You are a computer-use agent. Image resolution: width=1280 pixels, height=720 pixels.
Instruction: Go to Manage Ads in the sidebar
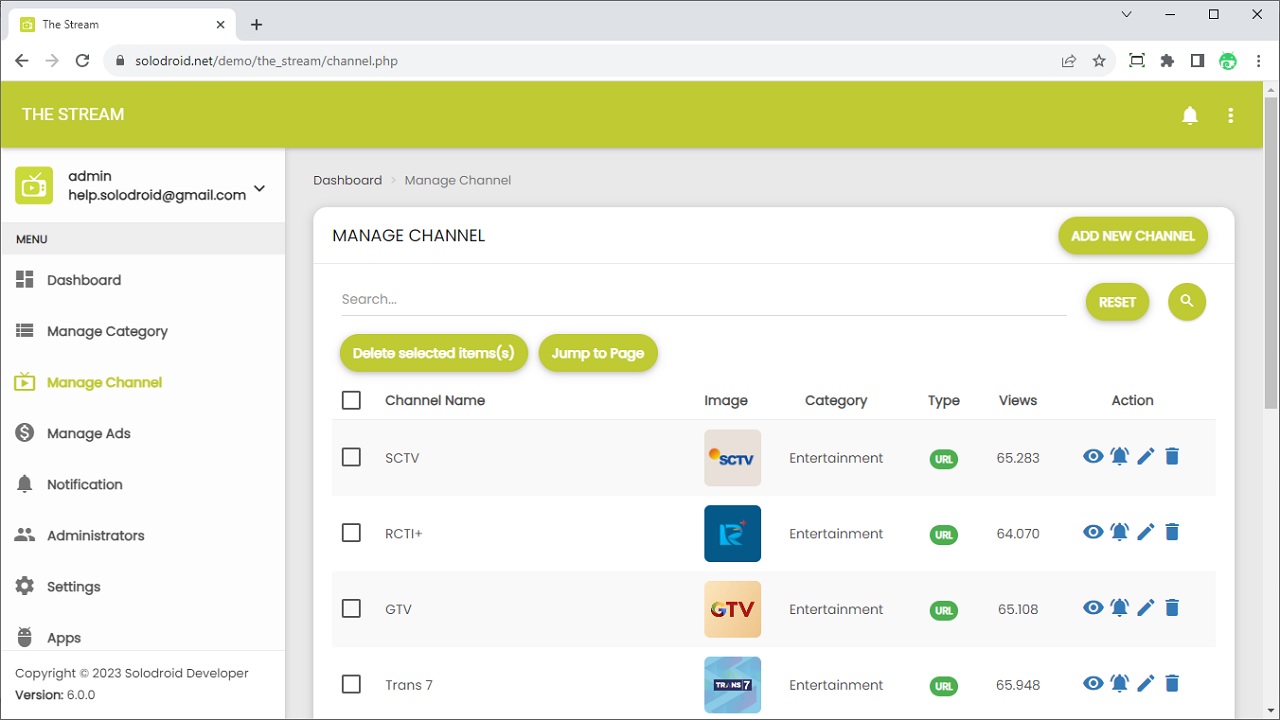pyautogui.click(x=88, y=433)
